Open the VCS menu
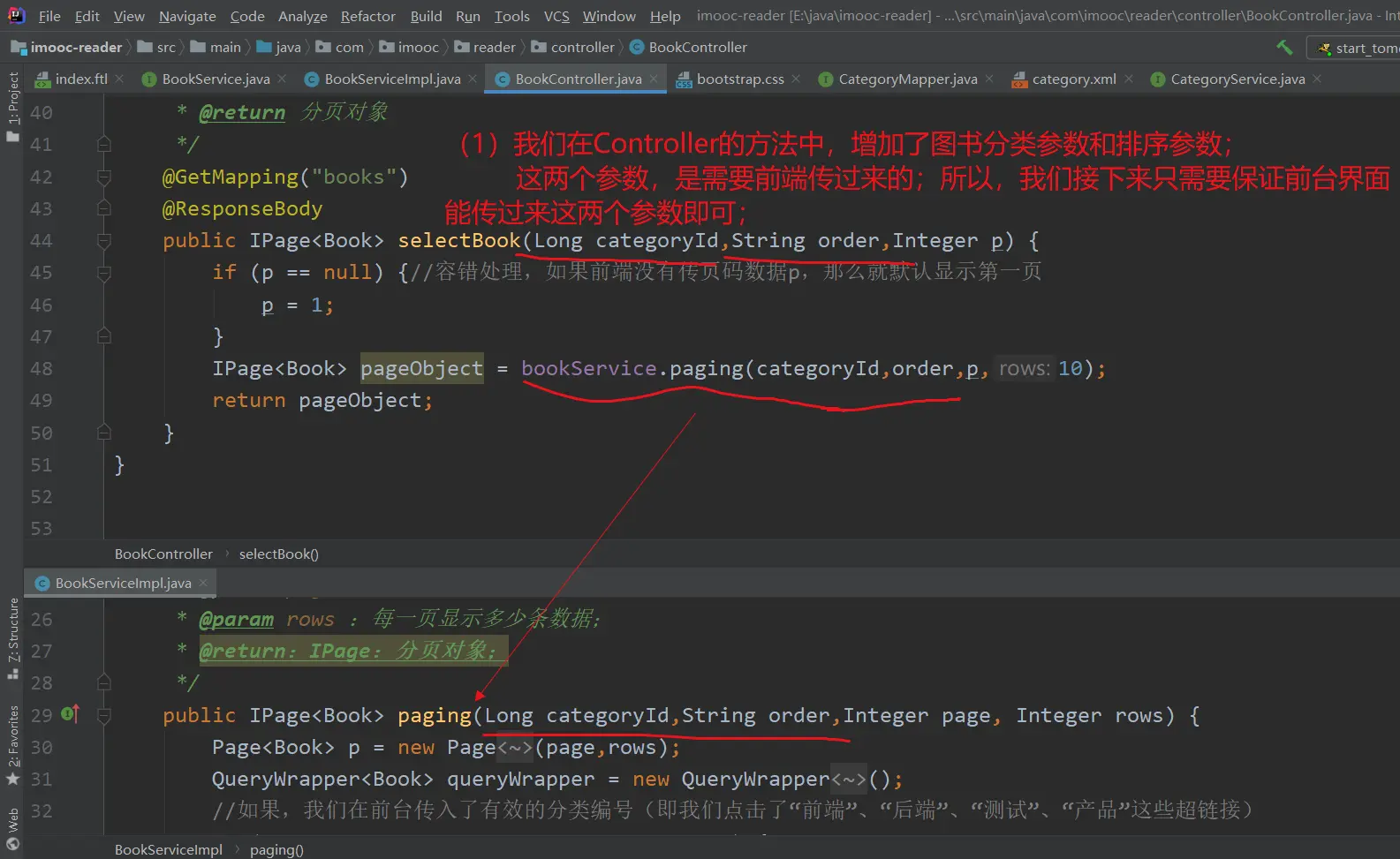 pyautogui.click(x=556, y=16)
